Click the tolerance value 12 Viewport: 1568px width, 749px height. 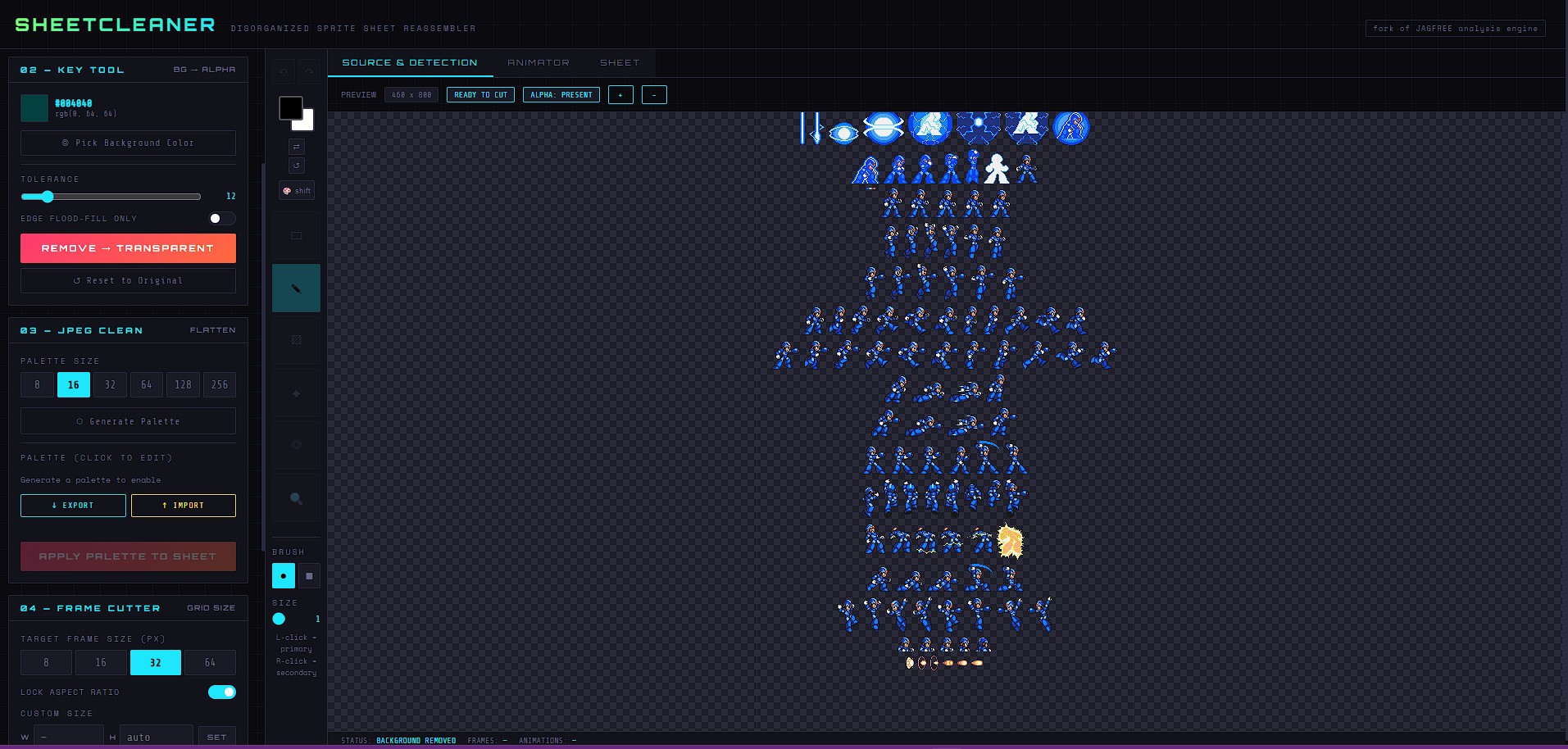point(230,197)
